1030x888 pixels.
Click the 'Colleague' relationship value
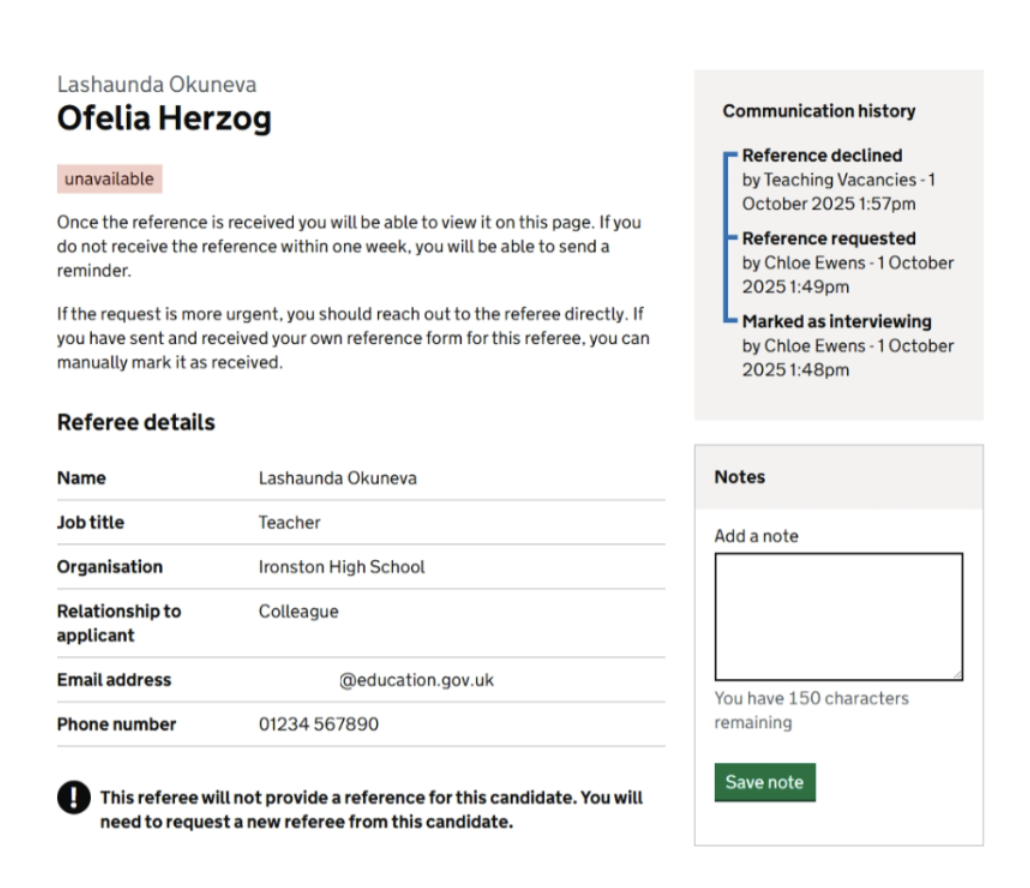[x=298, y=611]
